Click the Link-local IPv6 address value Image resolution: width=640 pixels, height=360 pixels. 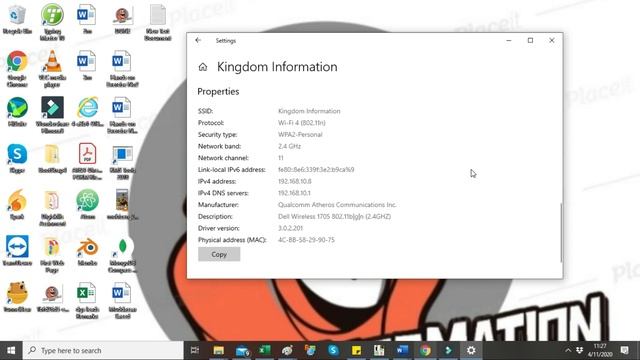click(316, 169)
